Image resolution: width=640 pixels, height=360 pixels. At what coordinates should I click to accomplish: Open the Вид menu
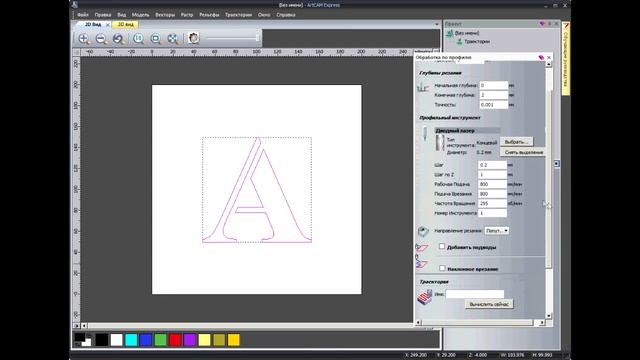pos(122,15)
